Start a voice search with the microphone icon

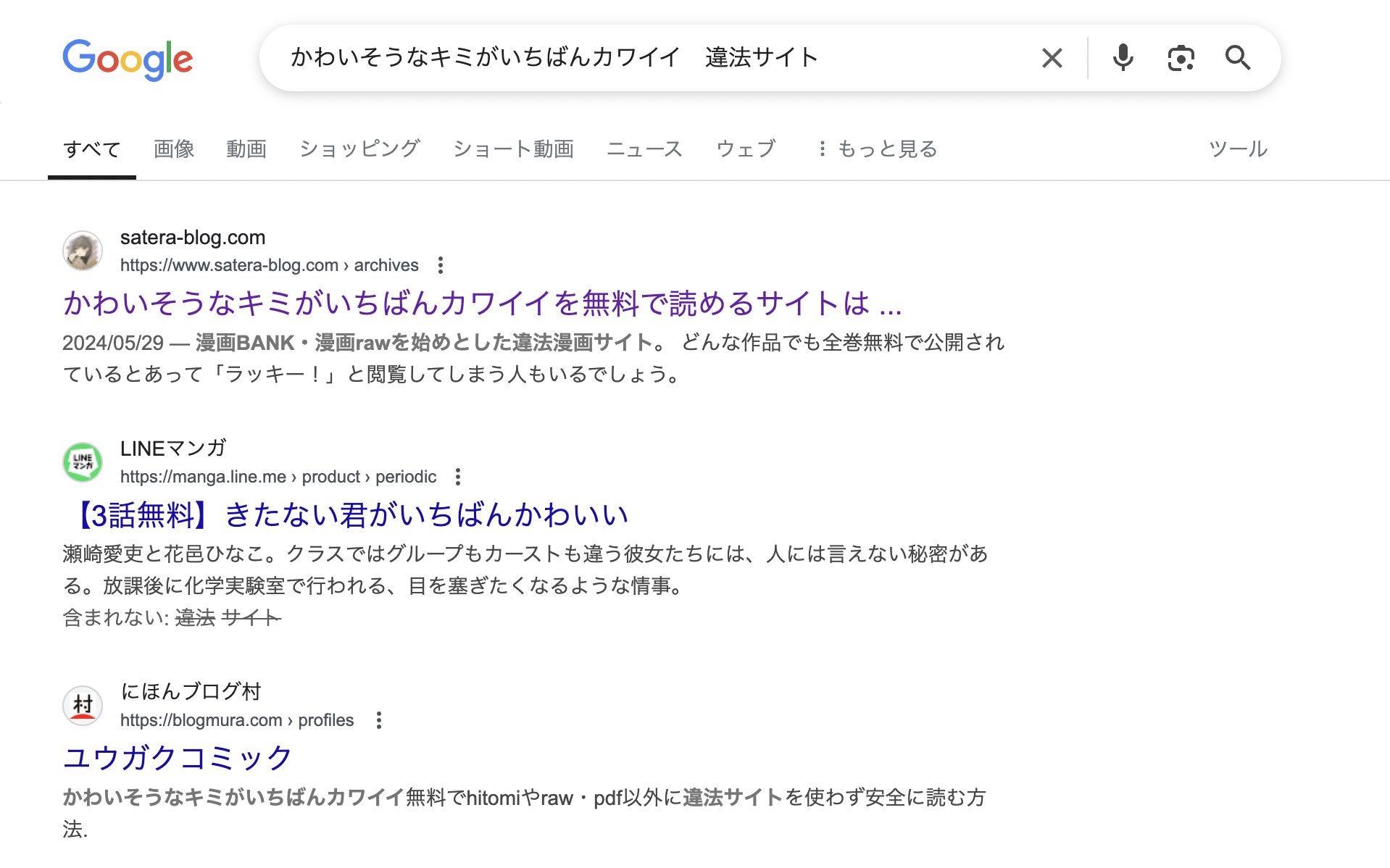1123,58
